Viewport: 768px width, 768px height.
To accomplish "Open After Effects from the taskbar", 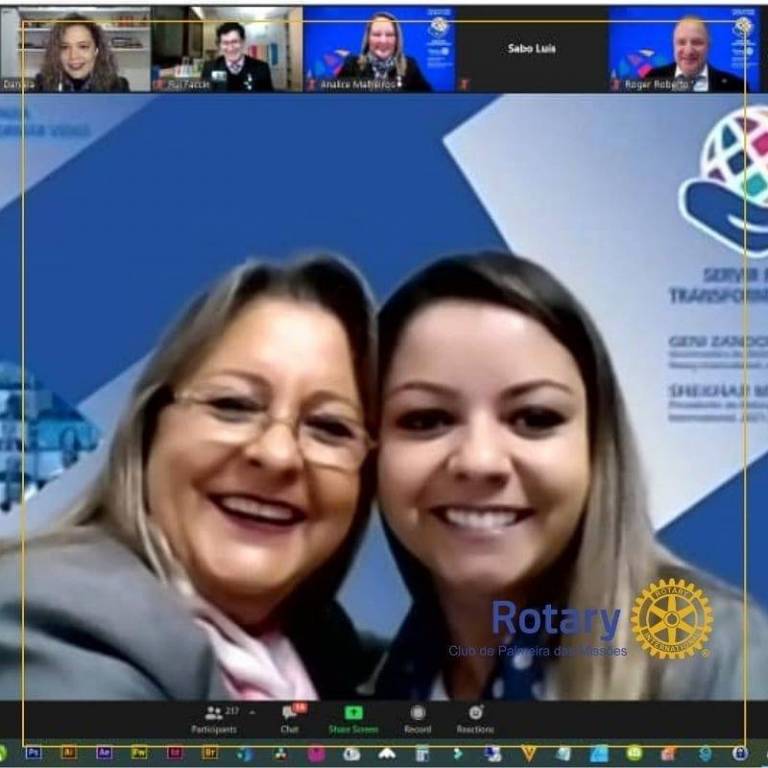I will [104, 753].
